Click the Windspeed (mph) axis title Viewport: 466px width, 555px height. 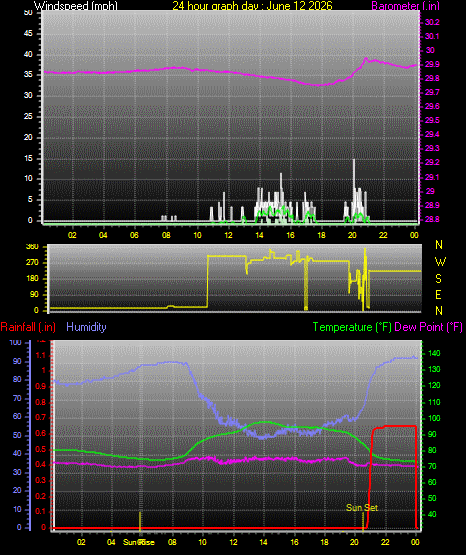coord(76,5)
